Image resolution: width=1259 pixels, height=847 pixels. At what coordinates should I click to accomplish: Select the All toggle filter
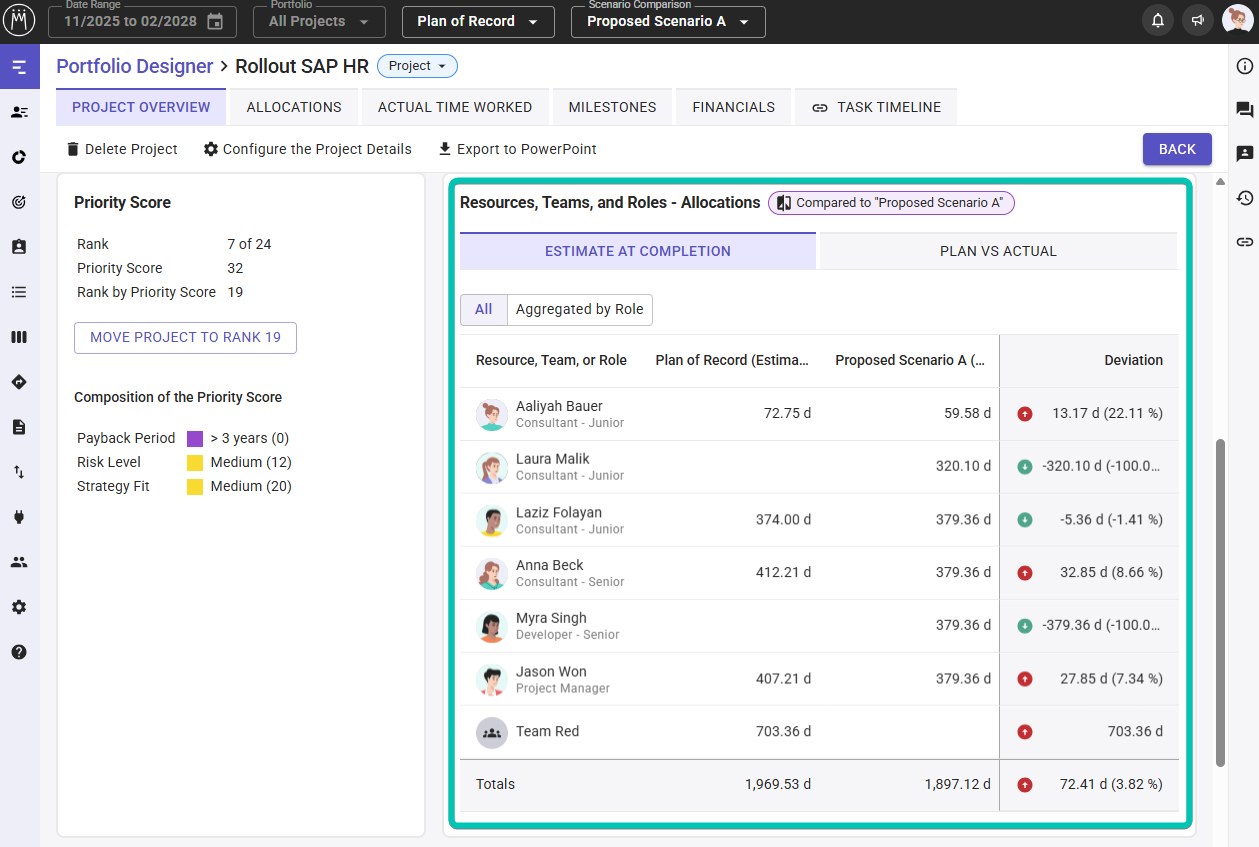click(484, 310)
